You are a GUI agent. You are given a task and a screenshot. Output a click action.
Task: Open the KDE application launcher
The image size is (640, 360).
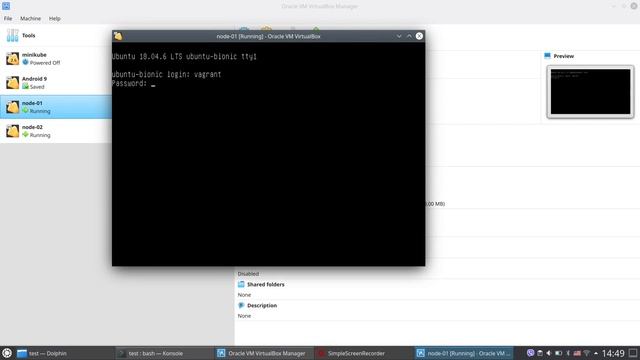(7, 353)
